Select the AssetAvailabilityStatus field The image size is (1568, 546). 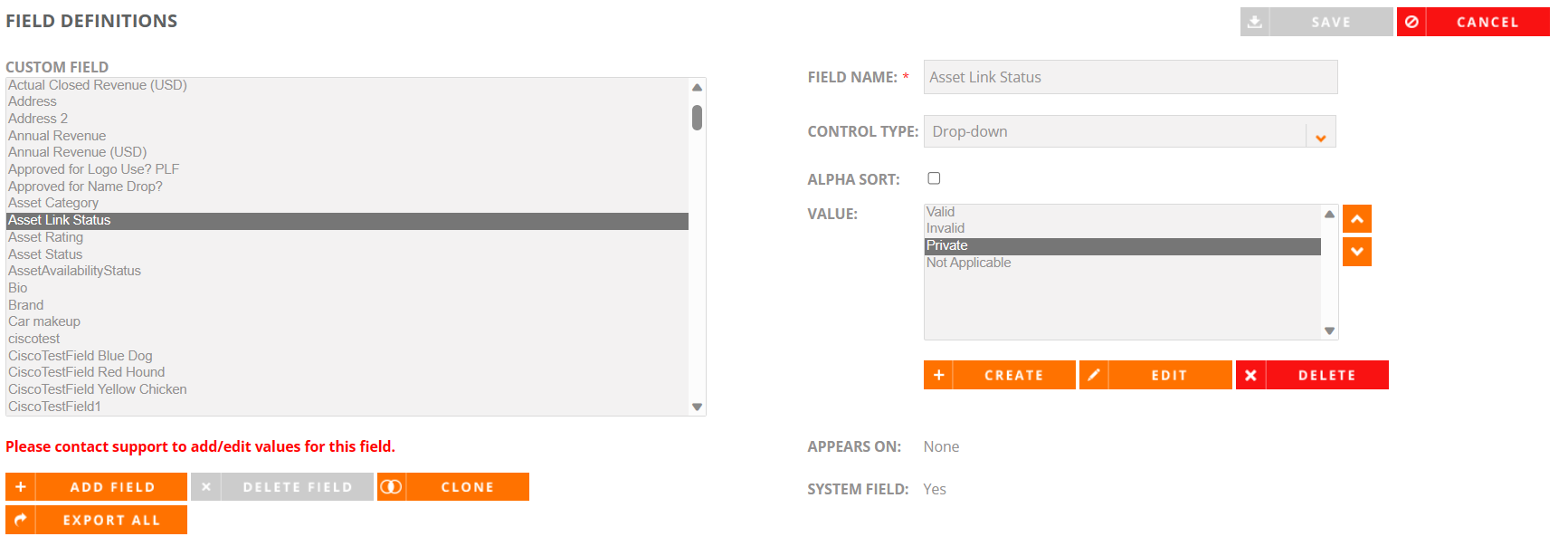point(347,271)
